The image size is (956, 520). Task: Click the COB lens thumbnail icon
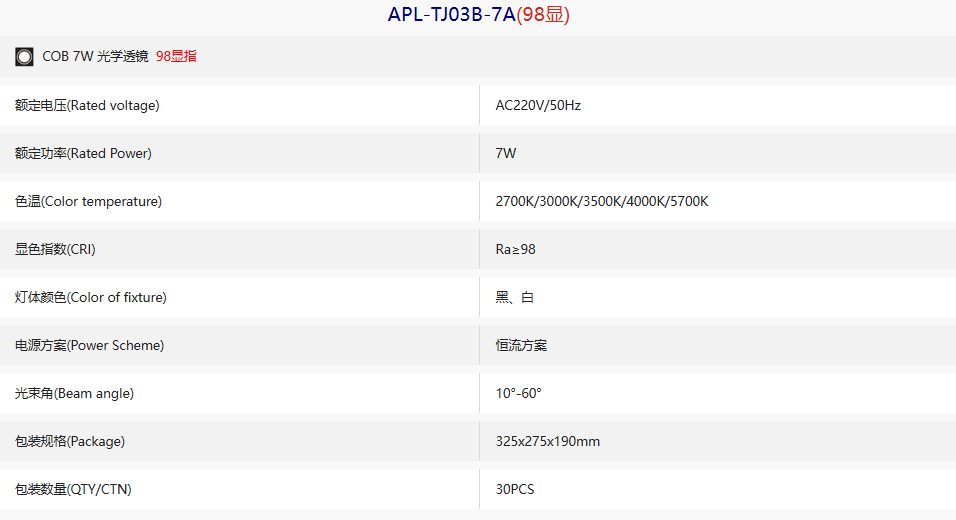click(x=24, y=57)
